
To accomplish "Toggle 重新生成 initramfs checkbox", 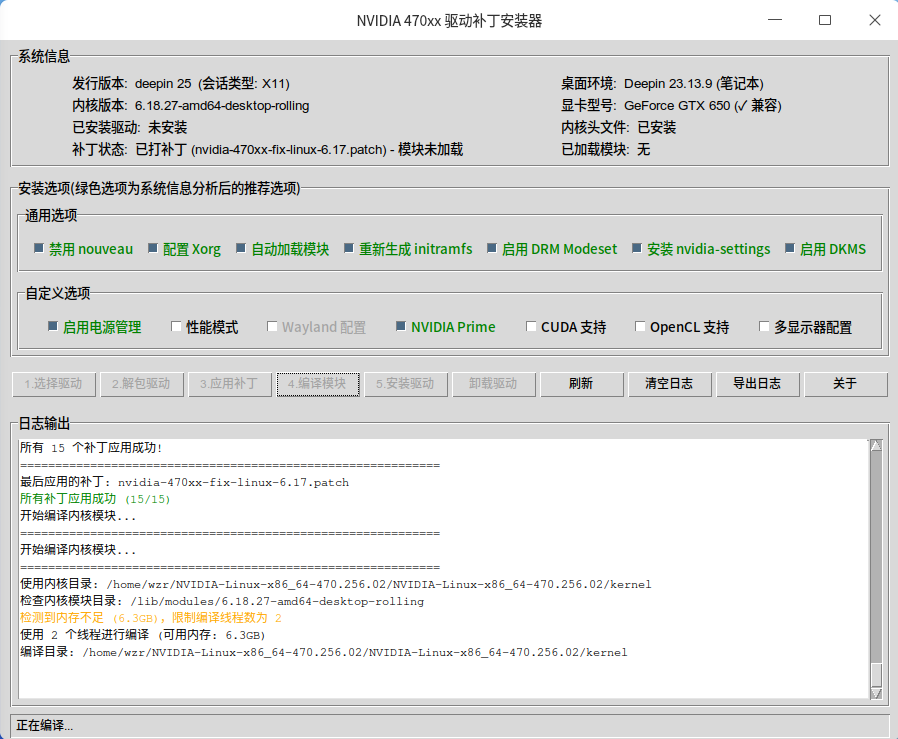I will coord(349,249).
